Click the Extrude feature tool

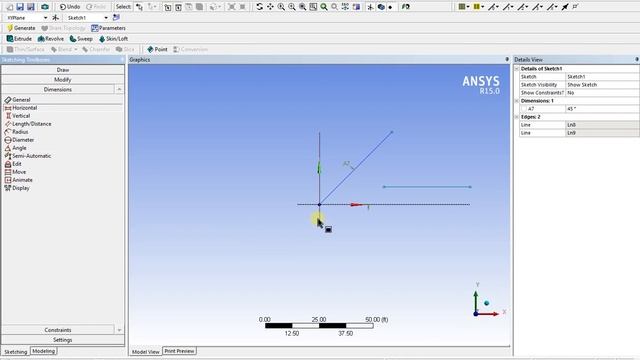click(x=19, y=39)
